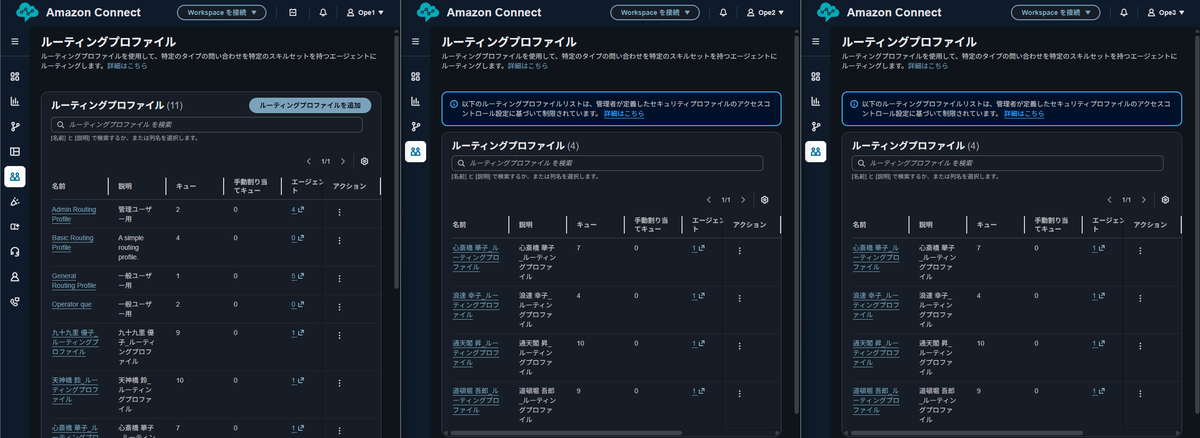The image size is (1200, 438).
Task: Sort by 説明 column header in Ope3 table
Action: [x=925, y=225]
